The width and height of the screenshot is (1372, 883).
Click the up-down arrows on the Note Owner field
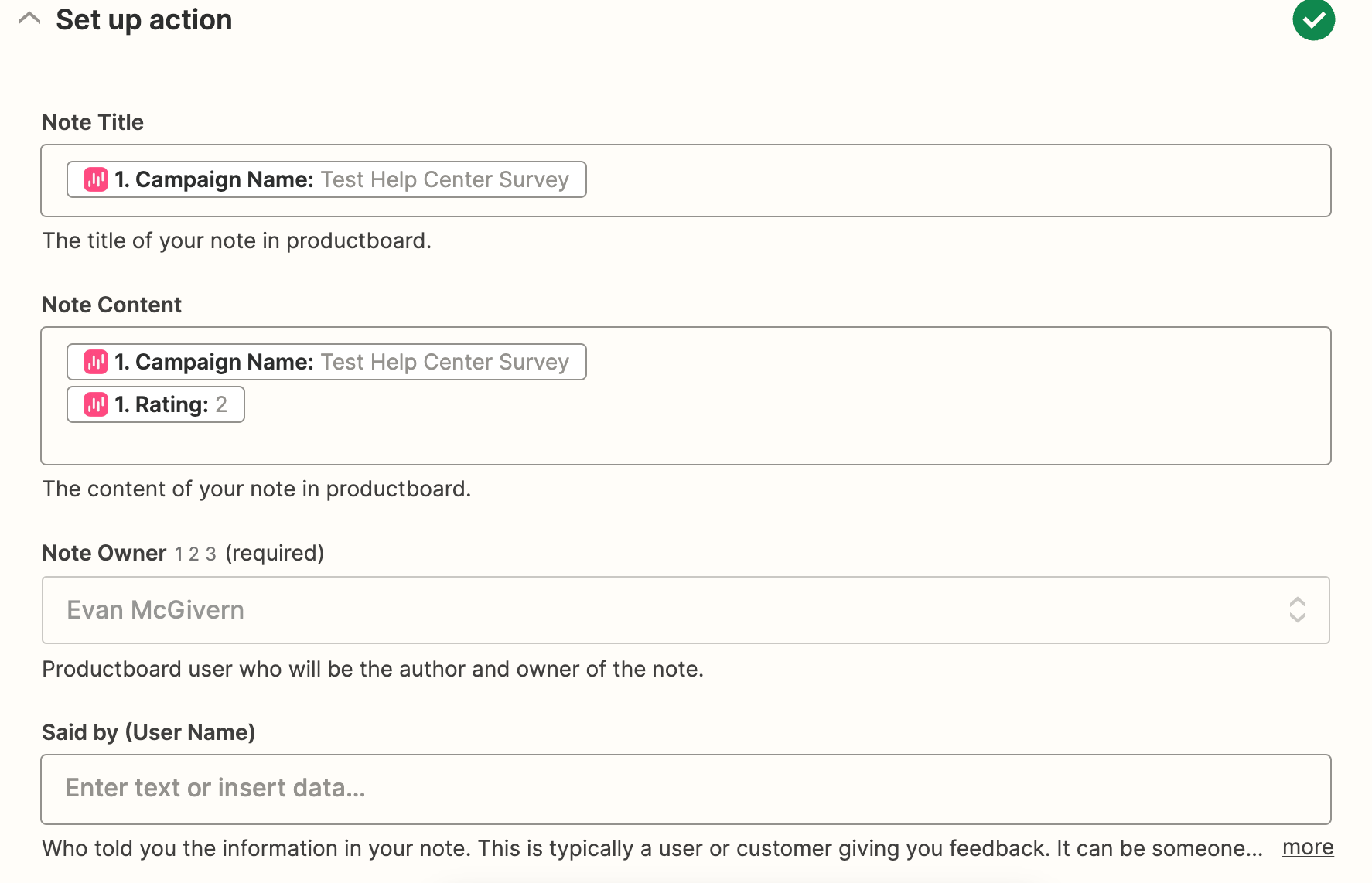(1297, 610)
